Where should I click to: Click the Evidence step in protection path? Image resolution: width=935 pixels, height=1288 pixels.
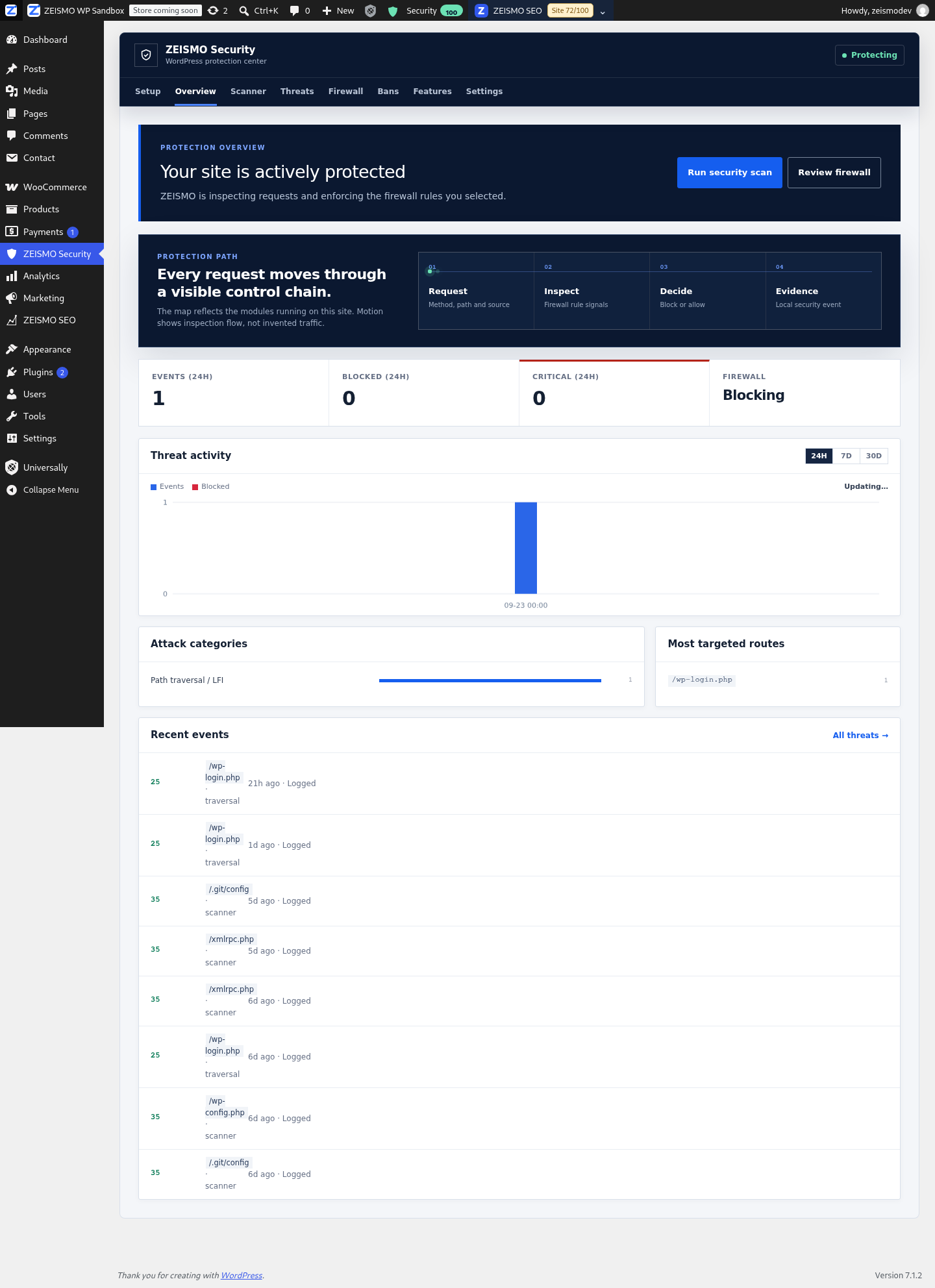click(823, 291)
